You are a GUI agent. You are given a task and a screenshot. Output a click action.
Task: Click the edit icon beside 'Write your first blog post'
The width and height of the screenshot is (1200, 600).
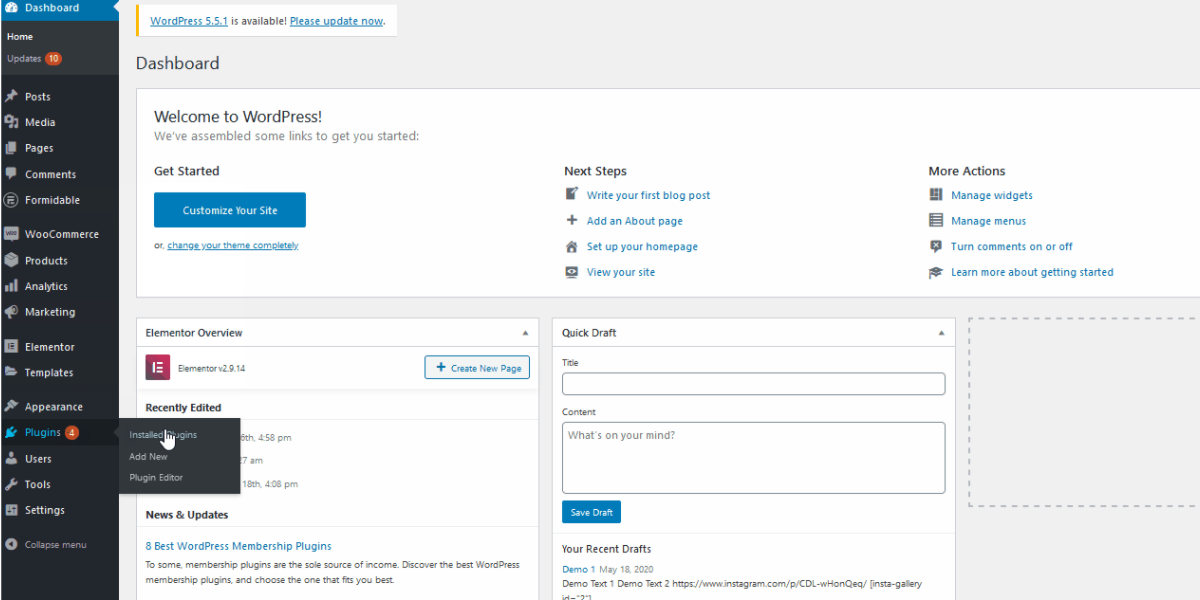click(x=572, y=195)
